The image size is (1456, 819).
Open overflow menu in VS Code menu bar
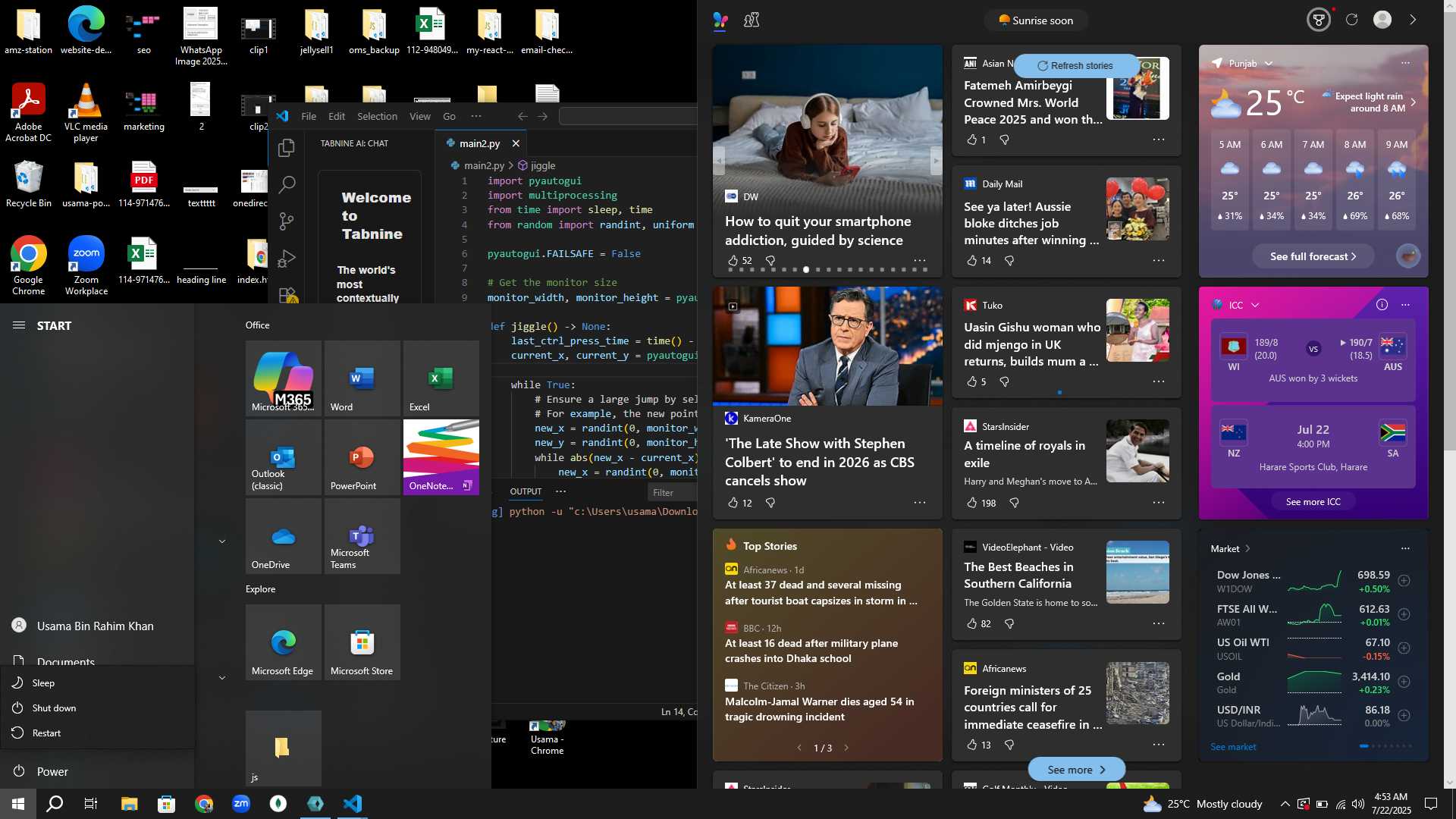[x=475, y=116]
